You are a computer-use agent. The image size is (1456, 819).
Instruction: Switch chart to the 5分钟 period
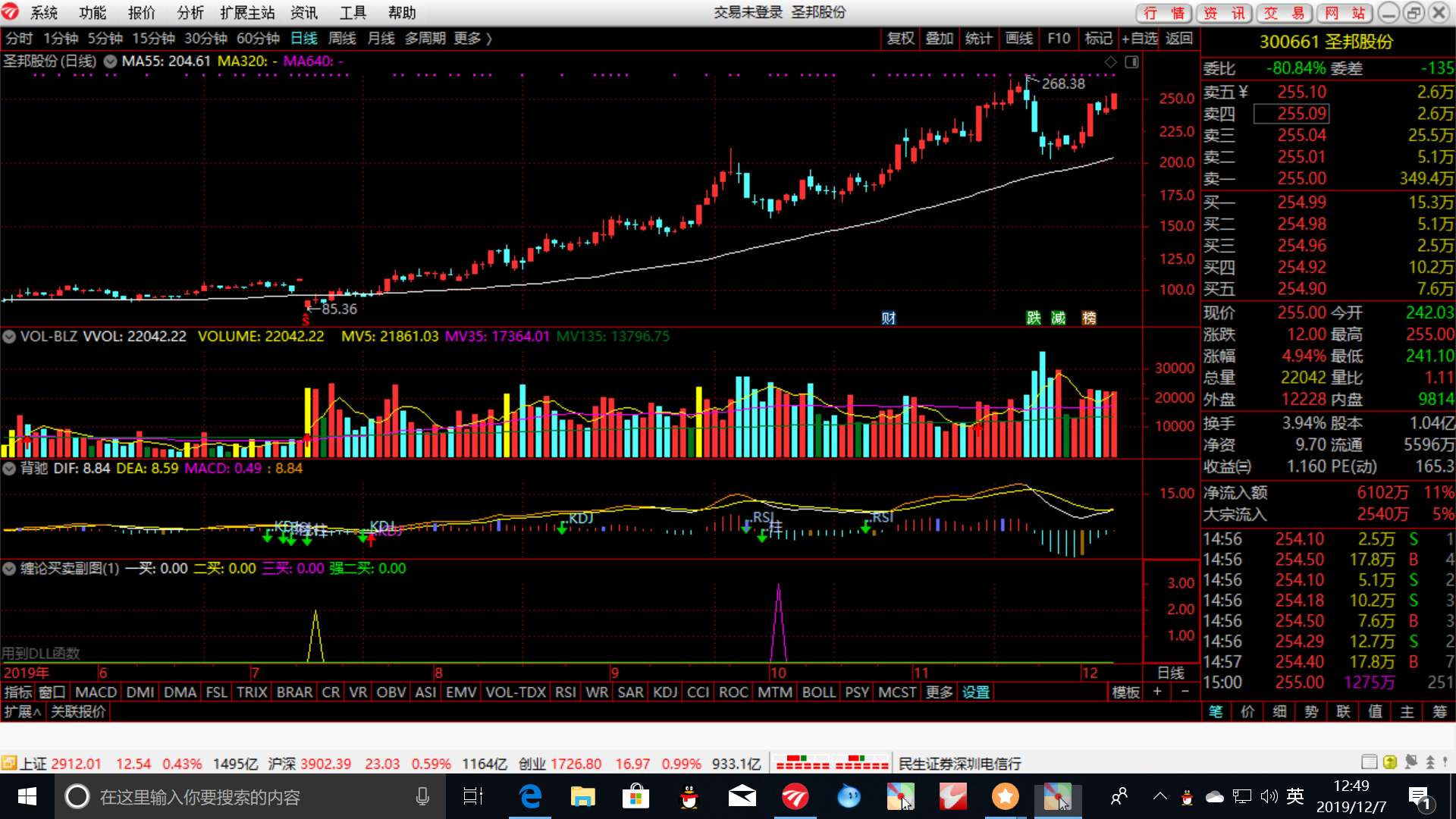105,39
